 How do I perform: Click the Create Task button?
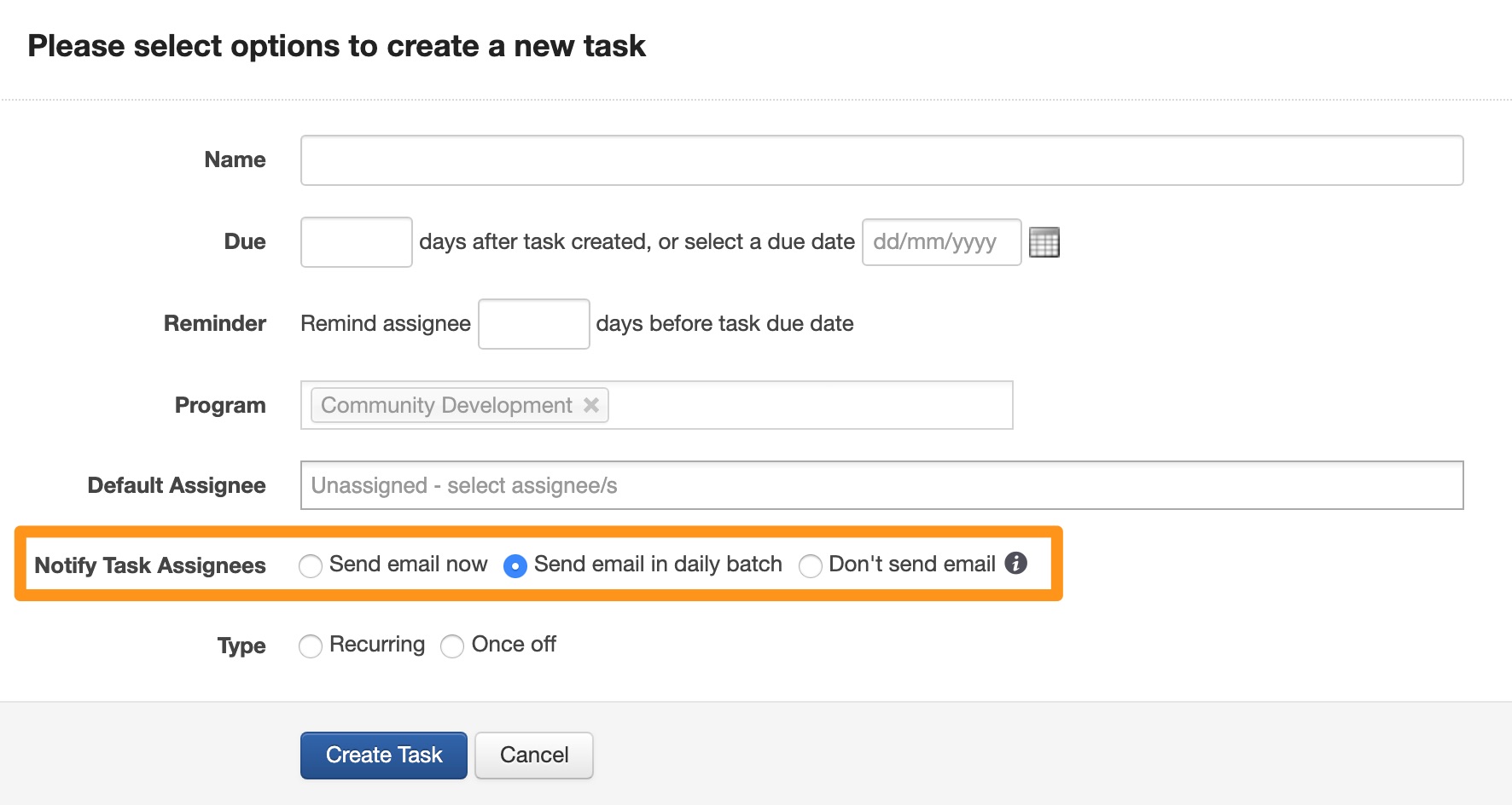(x=384, y=756)
